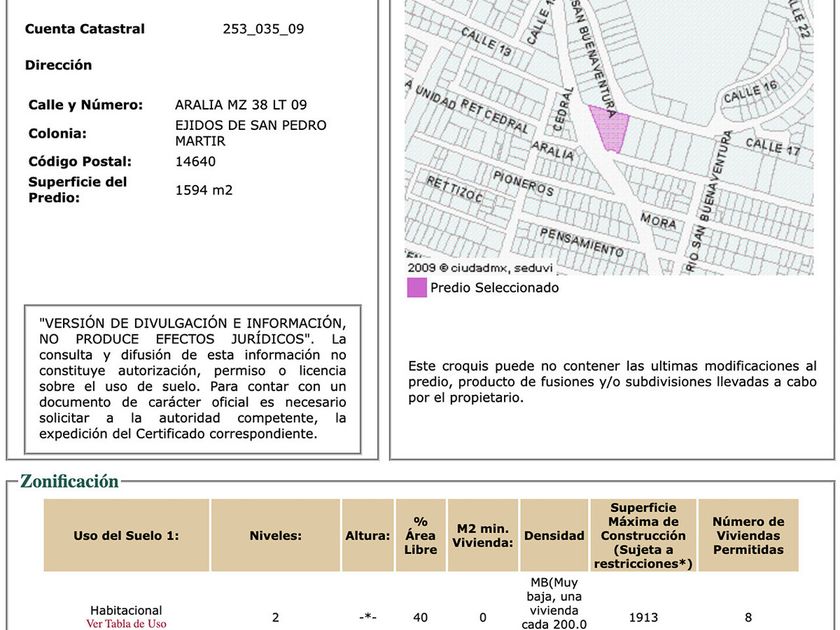Click the Densidad column header
The image size is (840, 630).
click(x=554, y=535)
